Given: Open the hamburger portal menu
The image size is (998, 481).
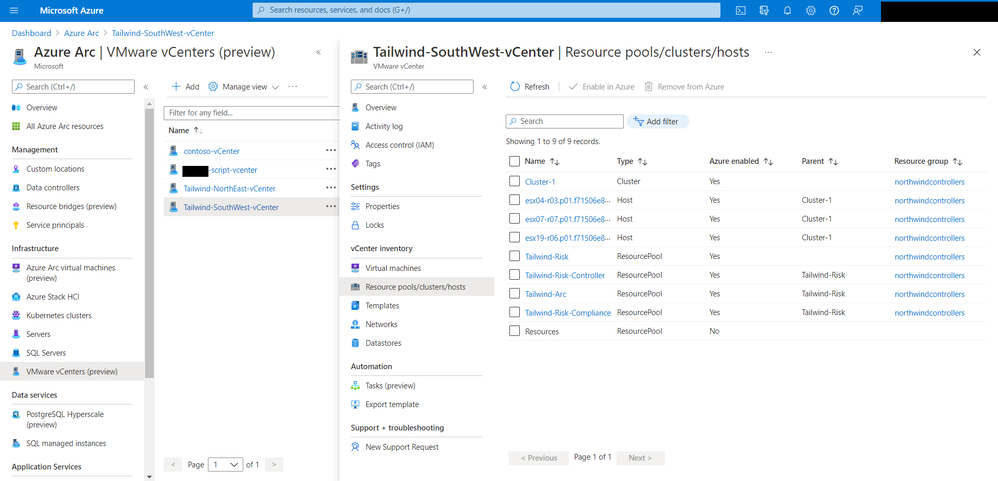Looking at the screenshot, I should (x=15, y=11).
